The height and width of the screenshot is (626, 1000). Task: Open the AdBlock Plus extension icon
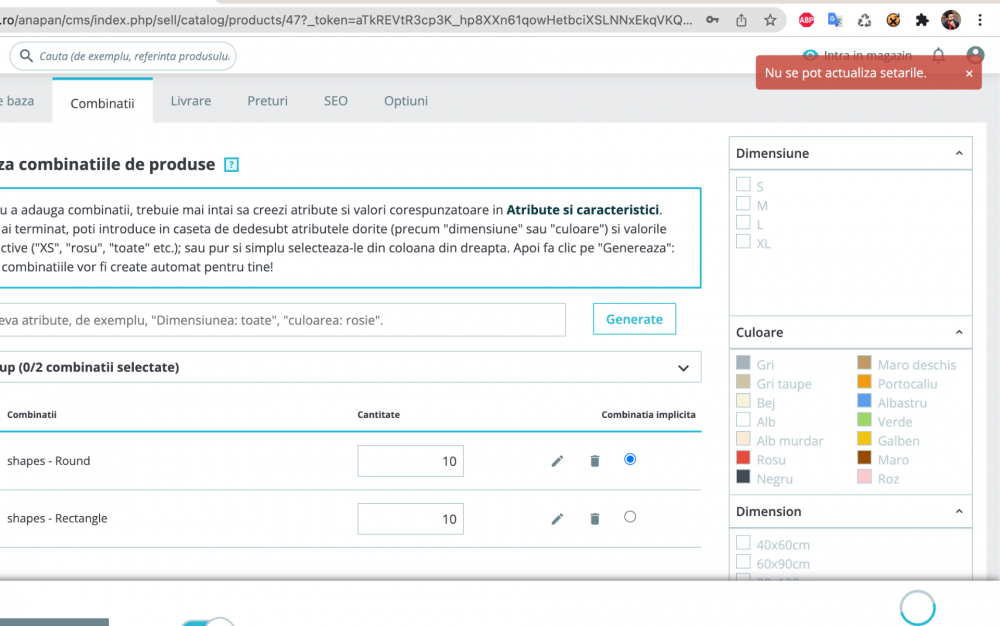pyautogui.click(x=806, y=19)
